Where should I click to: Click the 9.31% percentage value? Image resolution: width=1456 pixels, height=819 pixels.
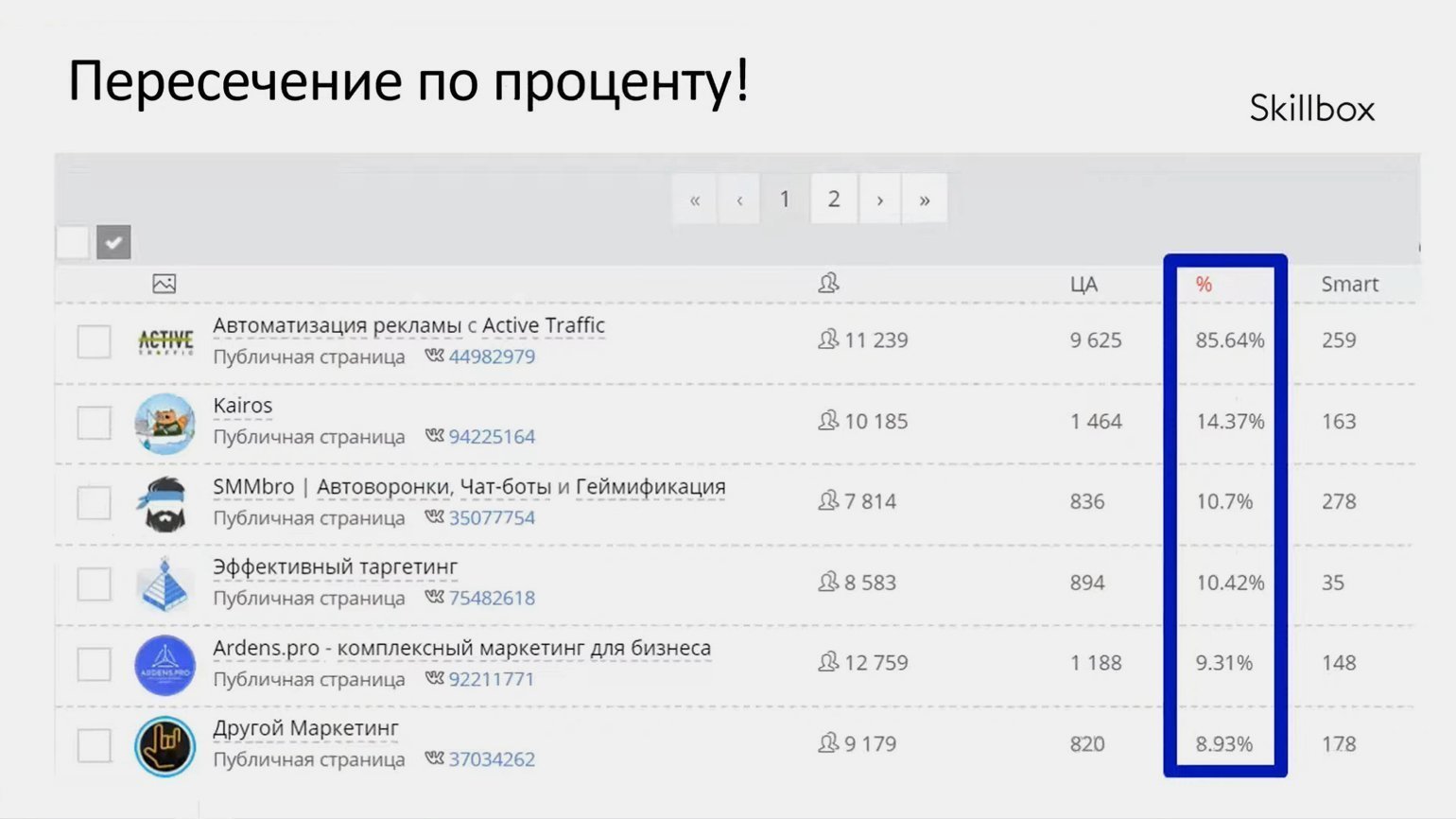(1224, 663)
